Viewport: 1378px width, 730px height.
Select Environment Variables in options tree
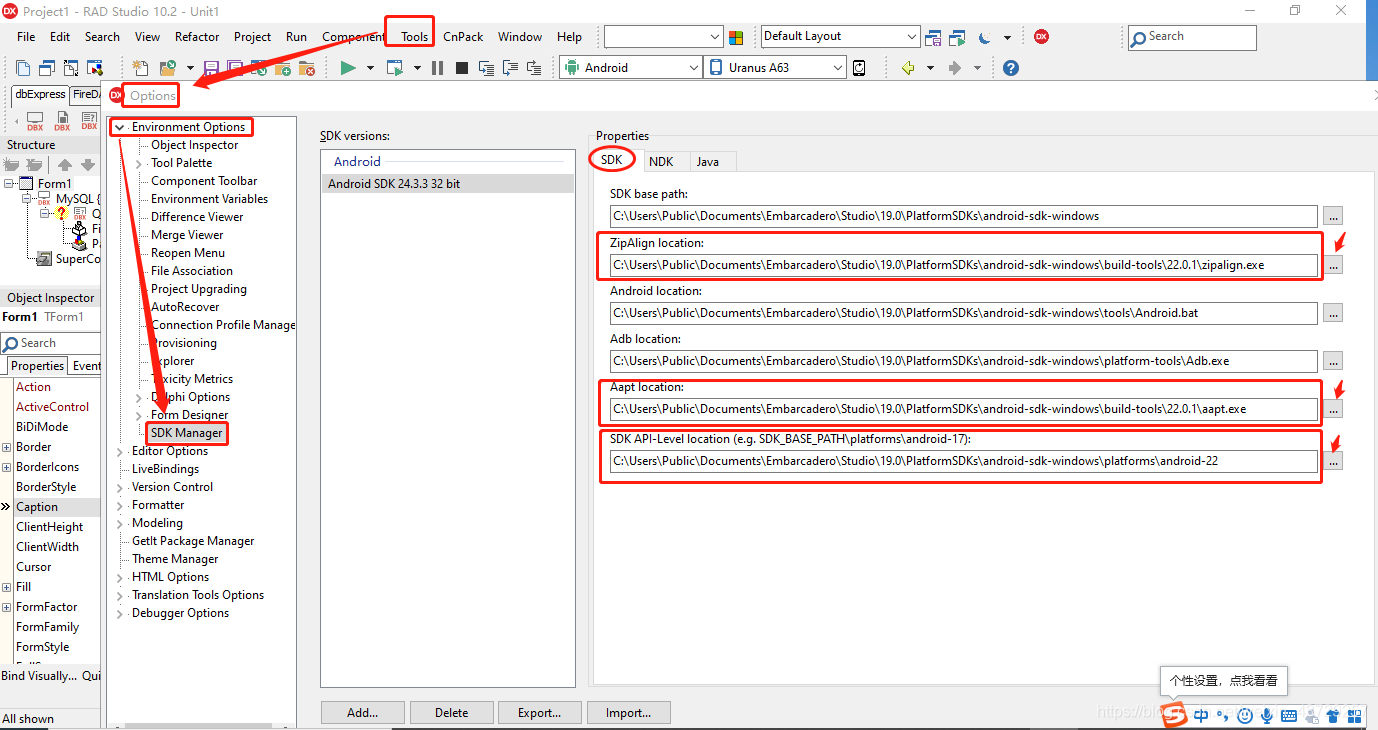(209, 199)
